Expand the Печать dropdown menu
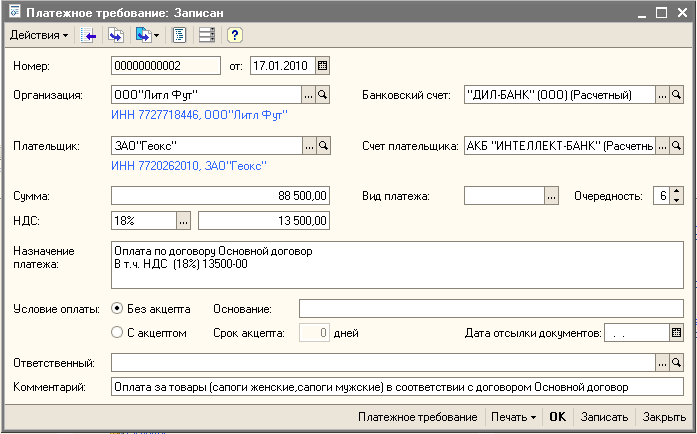This screenshot has width=697, height=434. (514, 417)
